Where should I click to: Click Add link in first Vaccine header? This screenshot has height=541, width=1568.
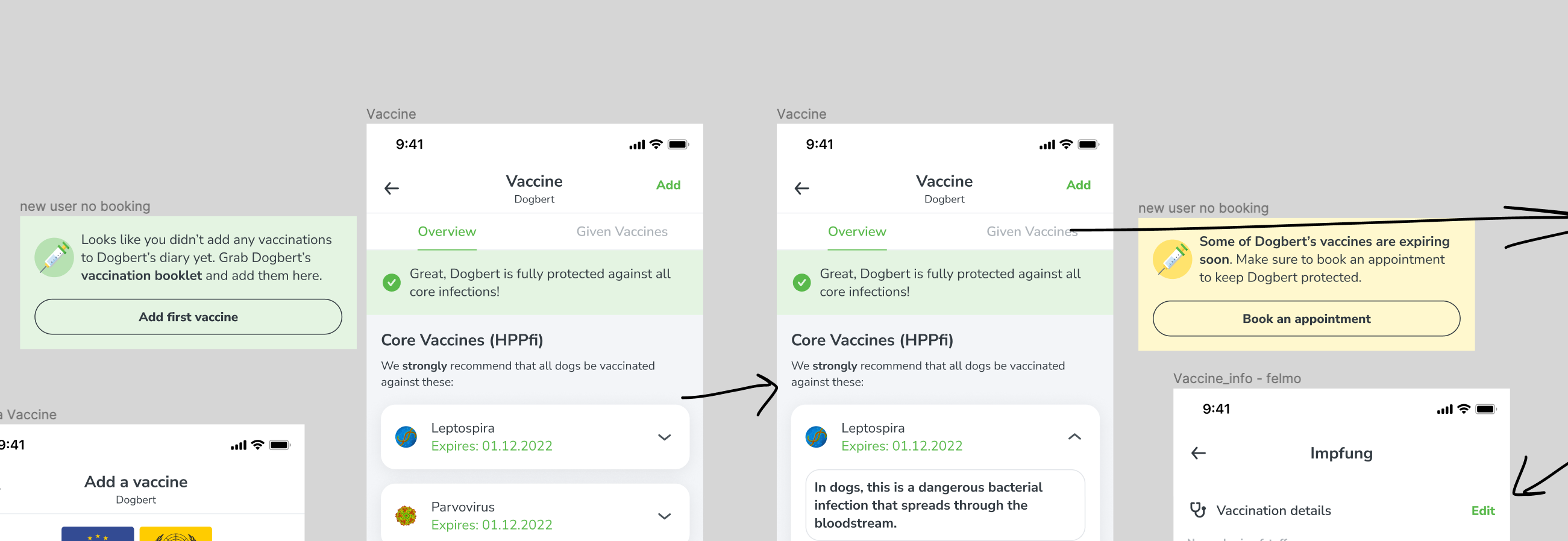click(x=668, y=185)
